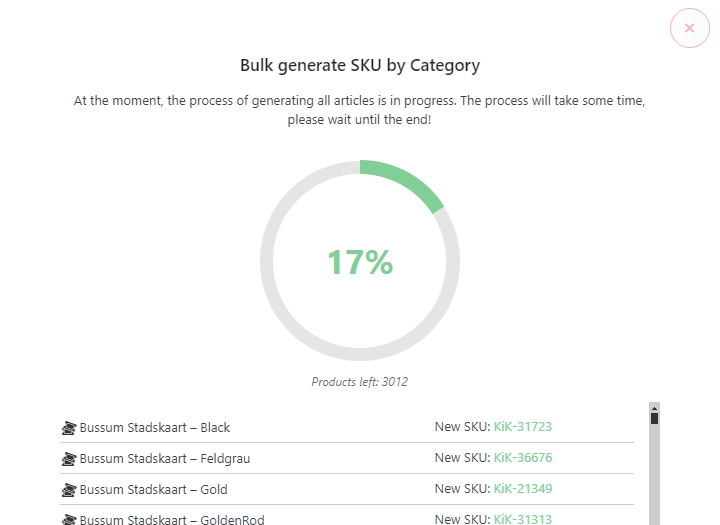This screenshot has height=525, width=720.
Task: Click the scrollbar up arrow in results list
Action: click(x=654, y=408)
